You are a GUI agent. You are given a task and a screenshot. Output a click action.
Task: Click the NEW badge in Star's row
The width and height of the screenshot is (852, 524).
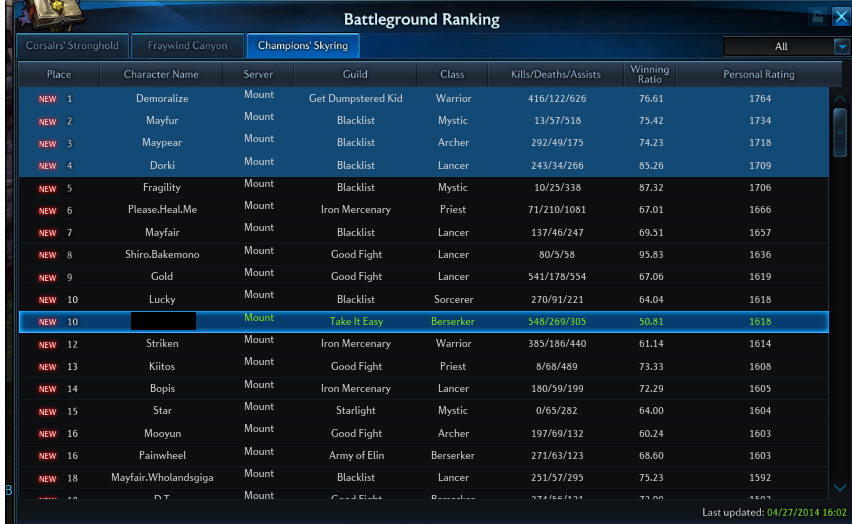47,411
